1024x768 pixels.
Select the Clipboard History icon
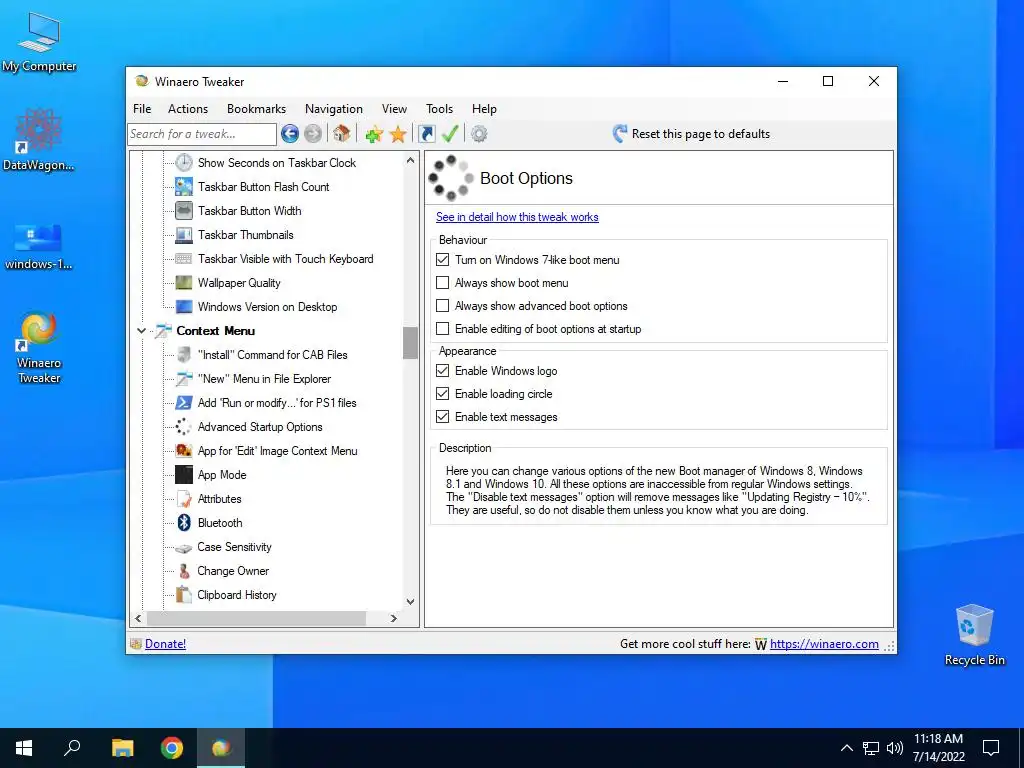pos(184,595)
